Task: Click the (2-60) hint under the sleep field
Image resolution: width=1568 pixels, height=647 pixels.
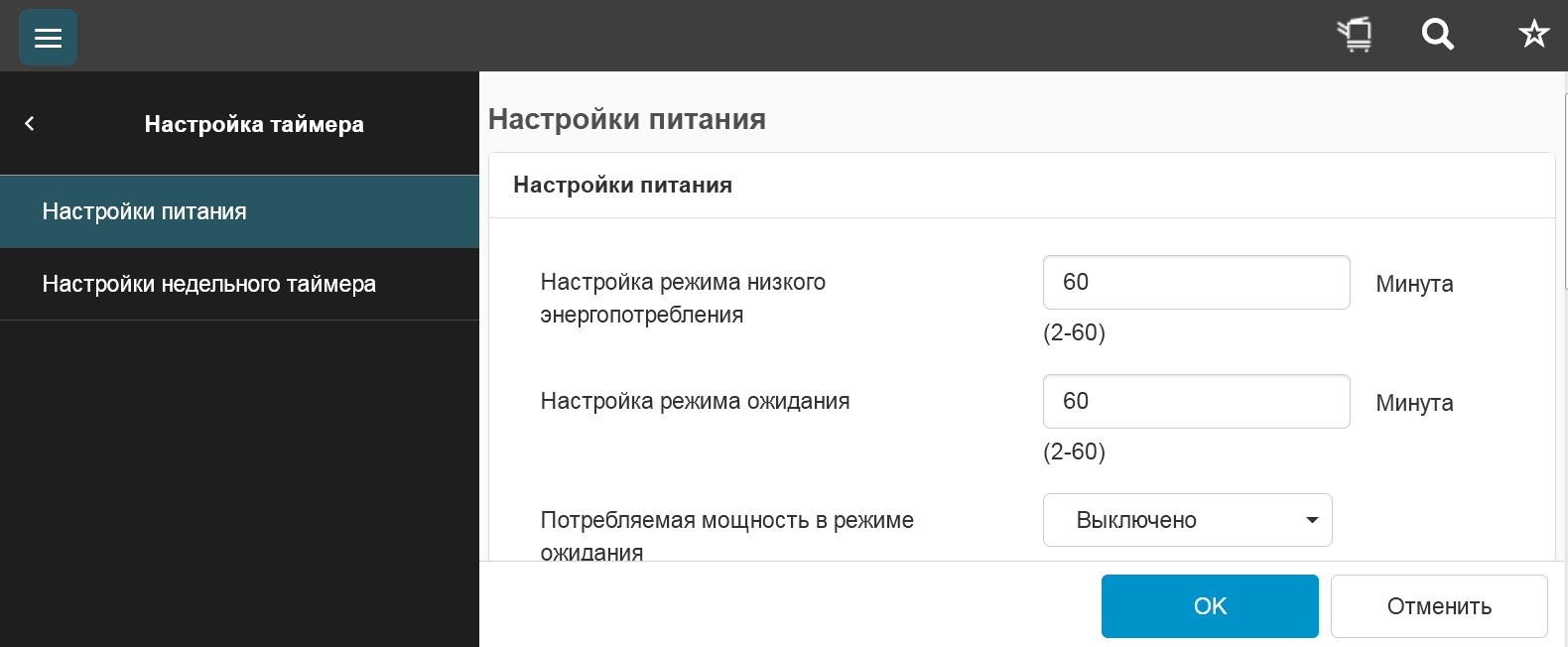Action: point(1074,452)
